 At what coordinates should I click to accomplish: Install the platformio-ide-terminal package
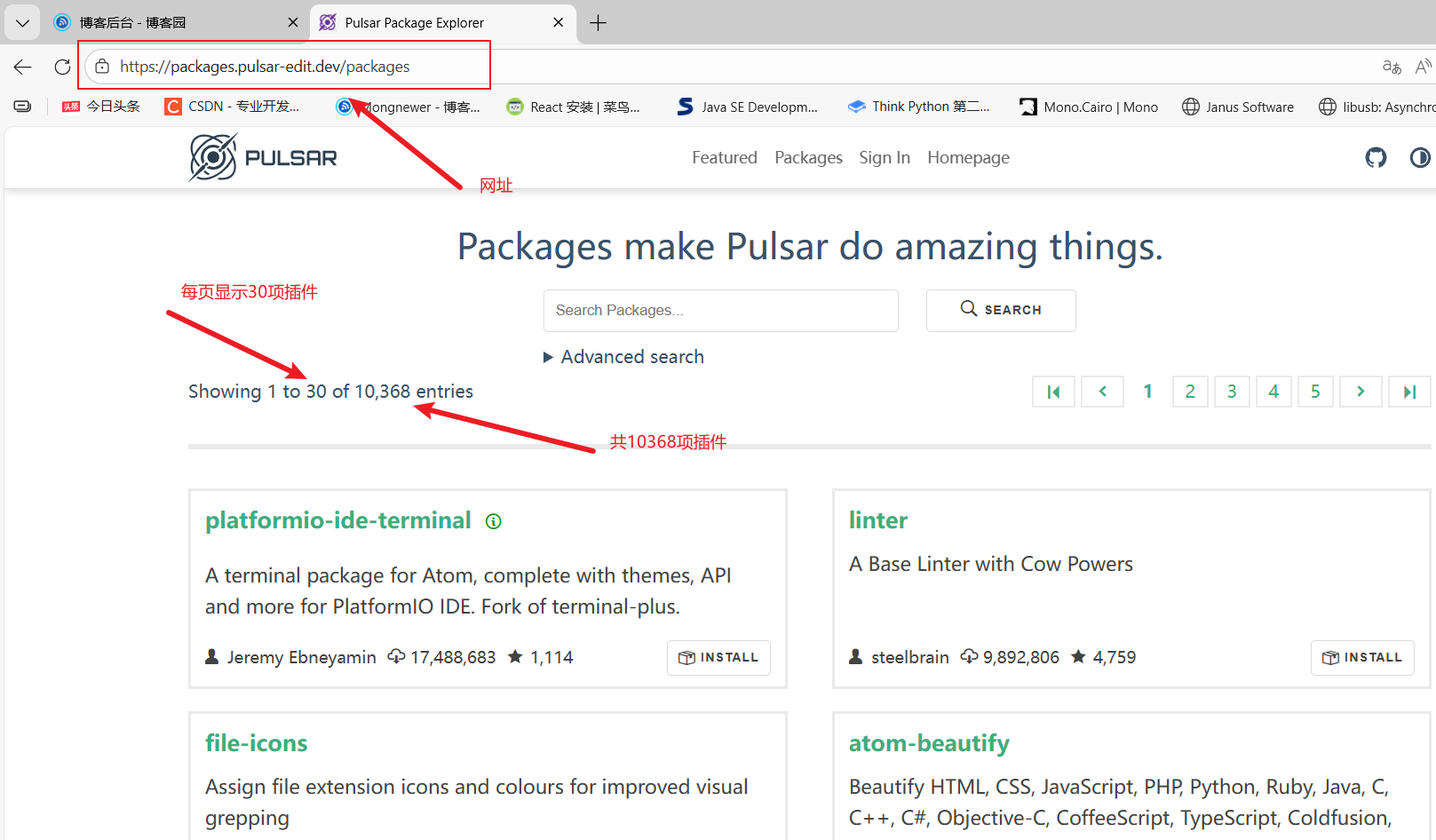click(x=718, y=658)
